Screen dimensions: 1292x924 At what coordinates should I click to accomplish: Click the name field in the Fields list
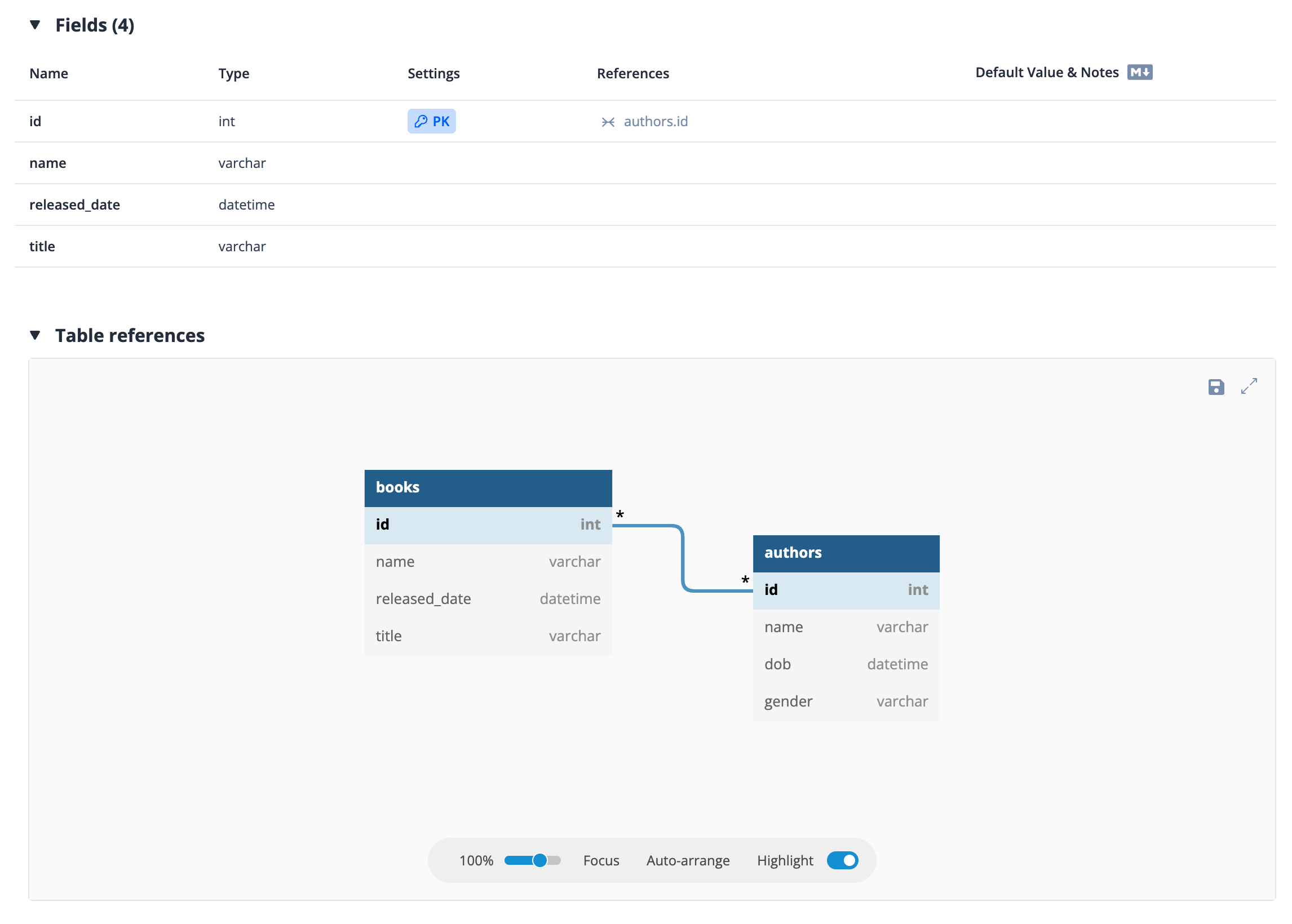point(48,163)
